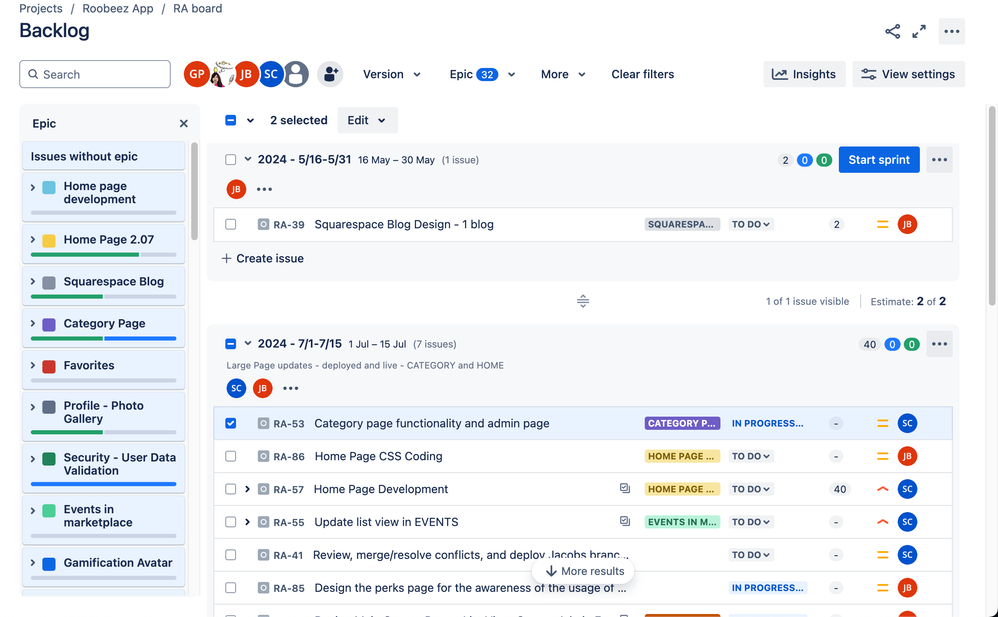998x617 pixels.
Task: Show more assignees under 5/16-5/31 sprint
Action: tap(264, 189)
